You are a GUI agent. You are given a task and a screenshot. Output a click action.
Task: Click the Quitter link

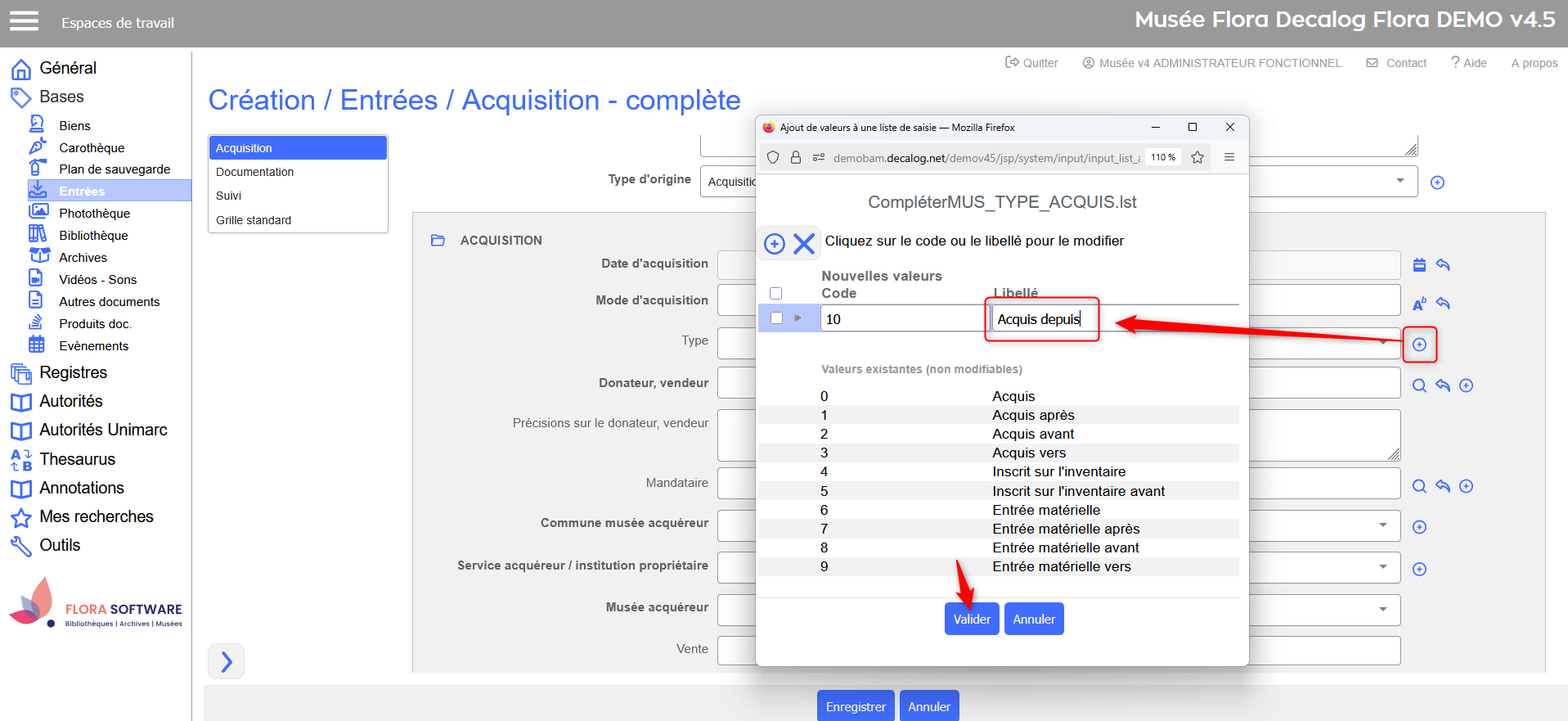[1031, 63]
